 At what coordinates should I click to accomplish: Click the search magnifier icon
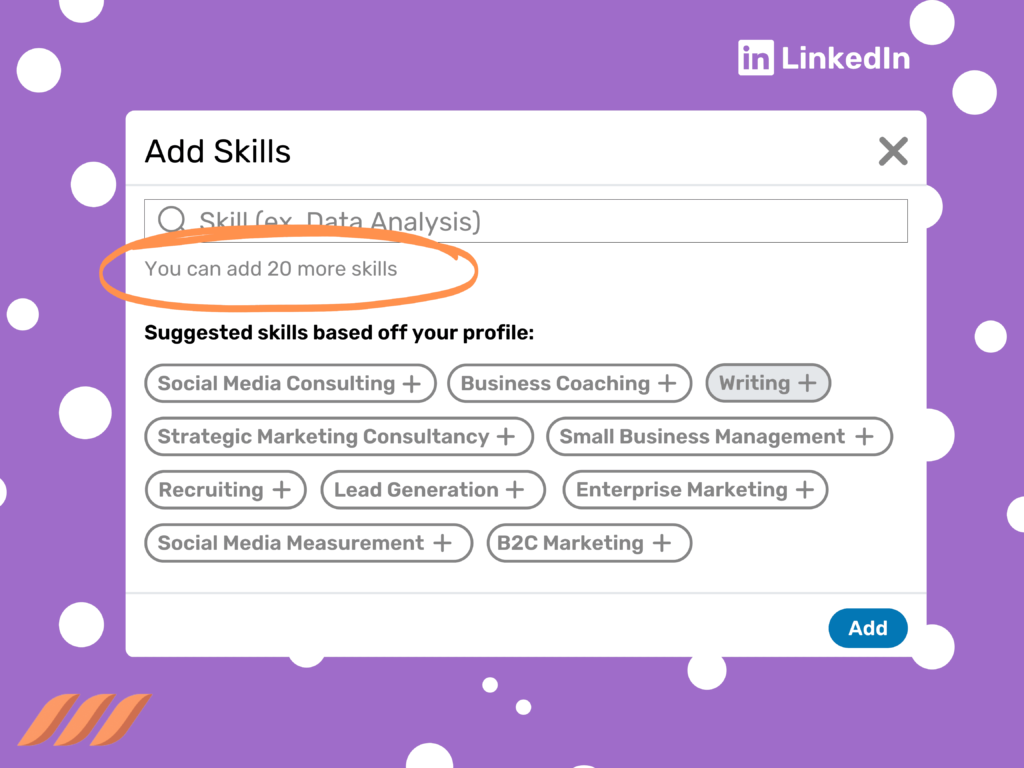click(171, 218)
